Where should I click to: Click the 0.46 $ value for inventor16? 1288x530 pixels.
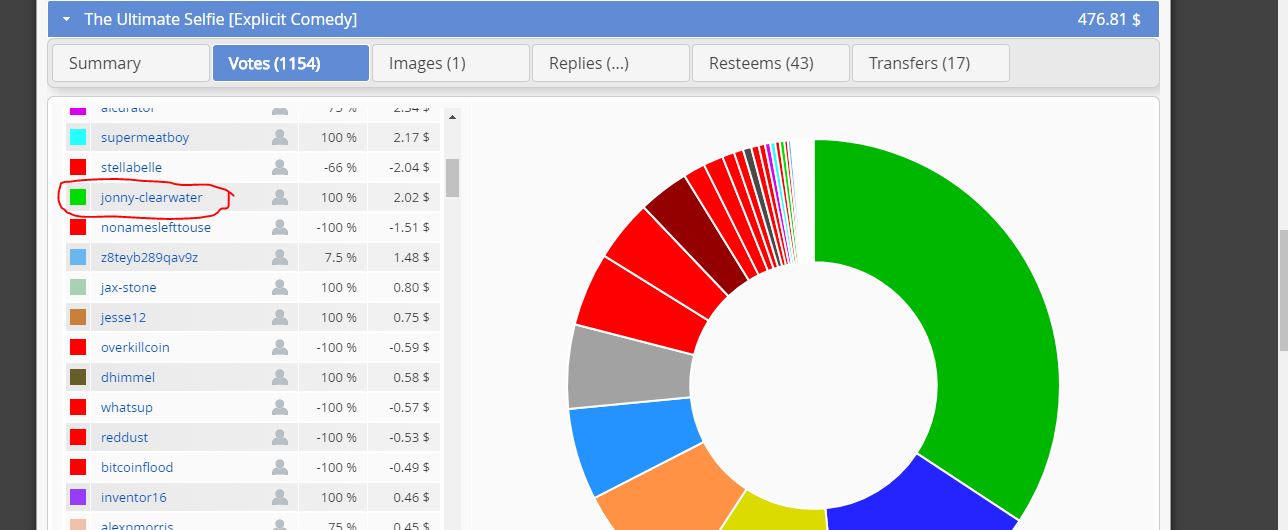412,497
